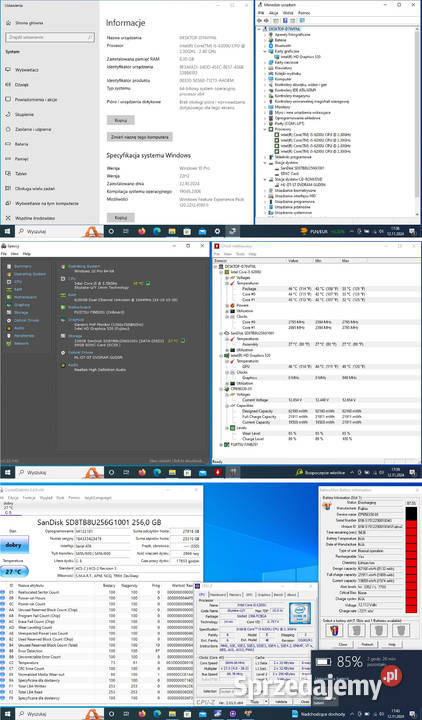Collapse Karty graficzne node in Device Manager
Screen dimensions: 422x720
[265, 51]
